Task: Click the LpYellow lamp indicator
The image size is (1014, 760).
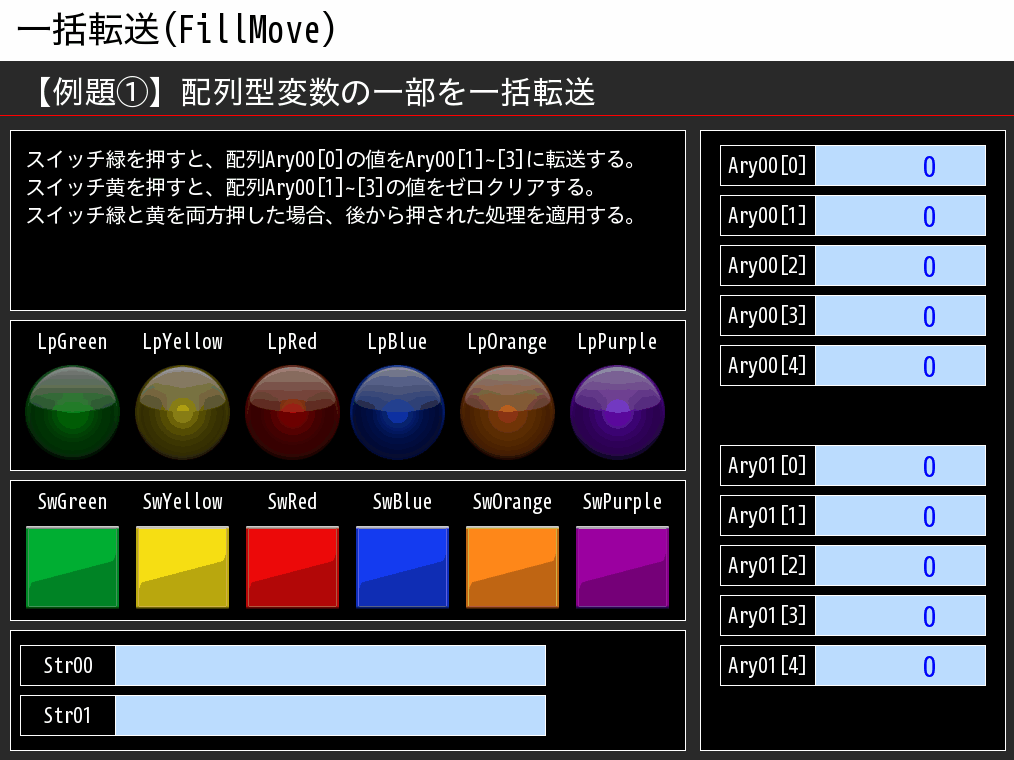Action: [182, 412]
